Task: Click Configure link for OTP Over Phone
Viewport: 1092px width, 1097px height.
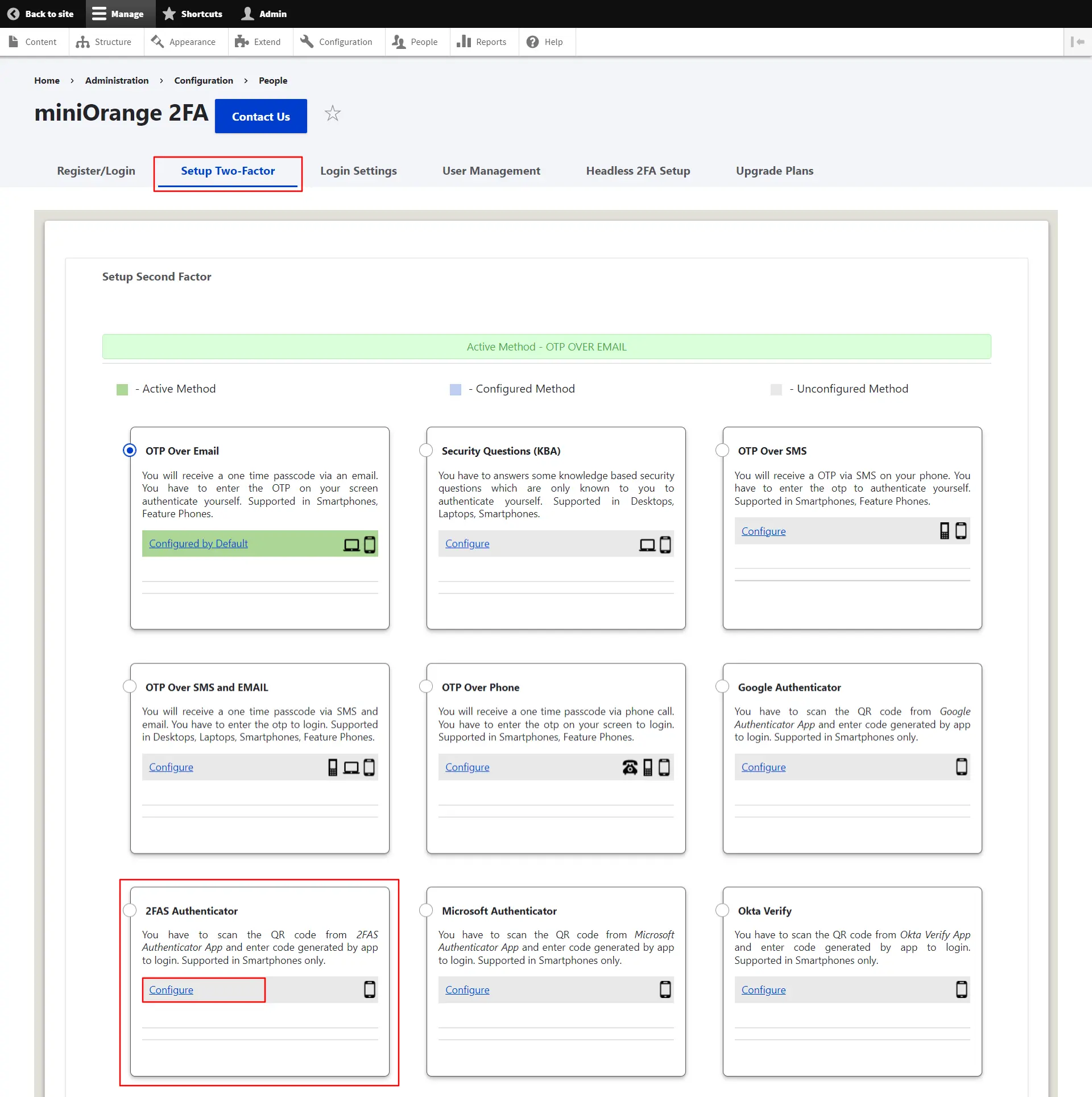Action: 468,767
